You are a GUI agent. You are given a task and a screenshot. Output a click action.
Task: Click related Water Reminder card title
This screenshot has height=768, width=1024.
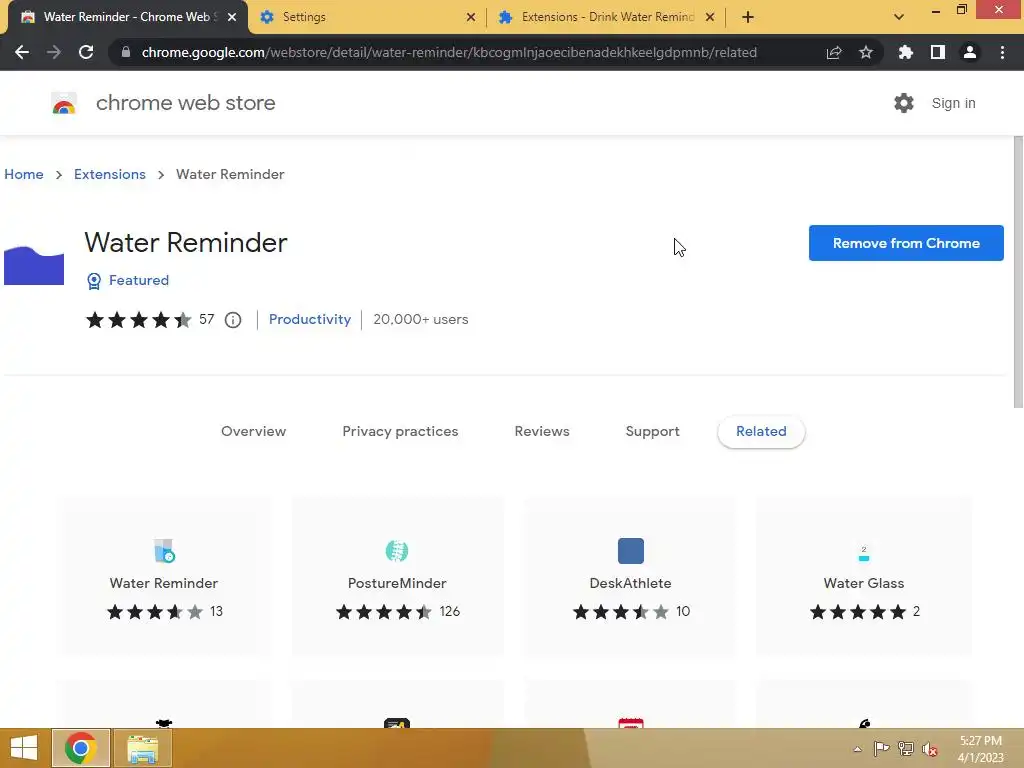pyautogui.click(x=164, y=583)
